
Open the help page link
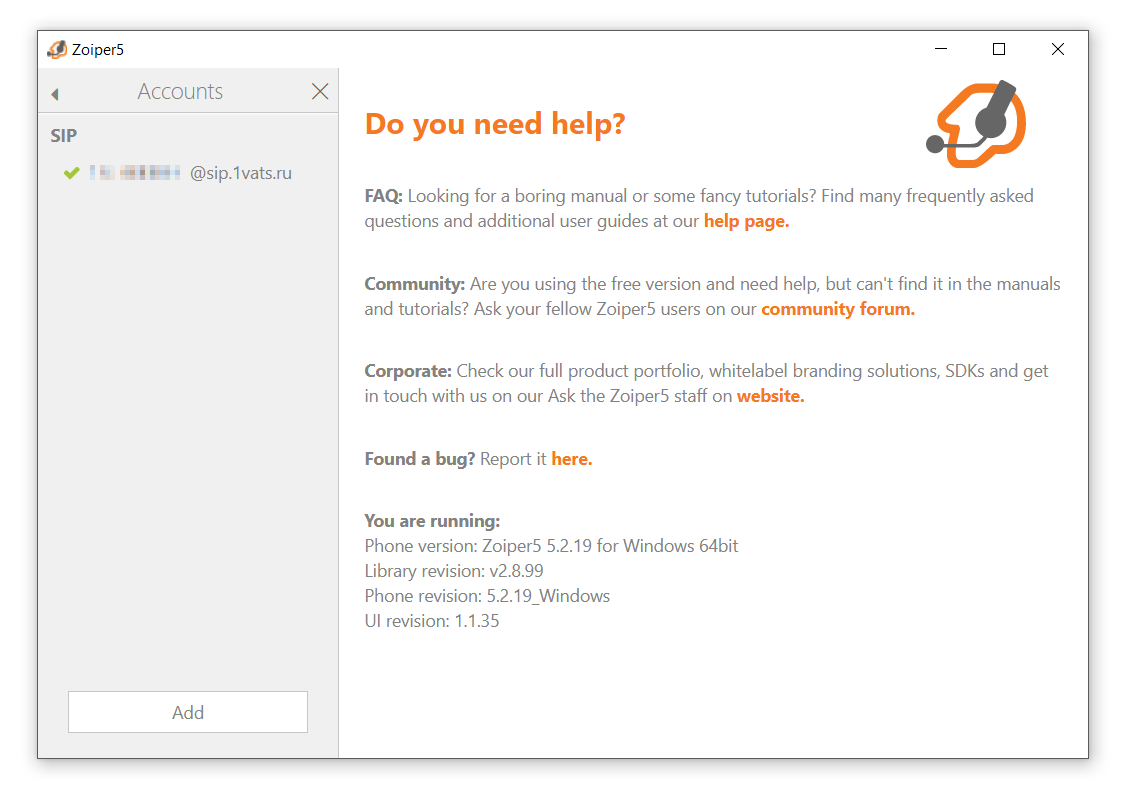[x=746, y=221]
